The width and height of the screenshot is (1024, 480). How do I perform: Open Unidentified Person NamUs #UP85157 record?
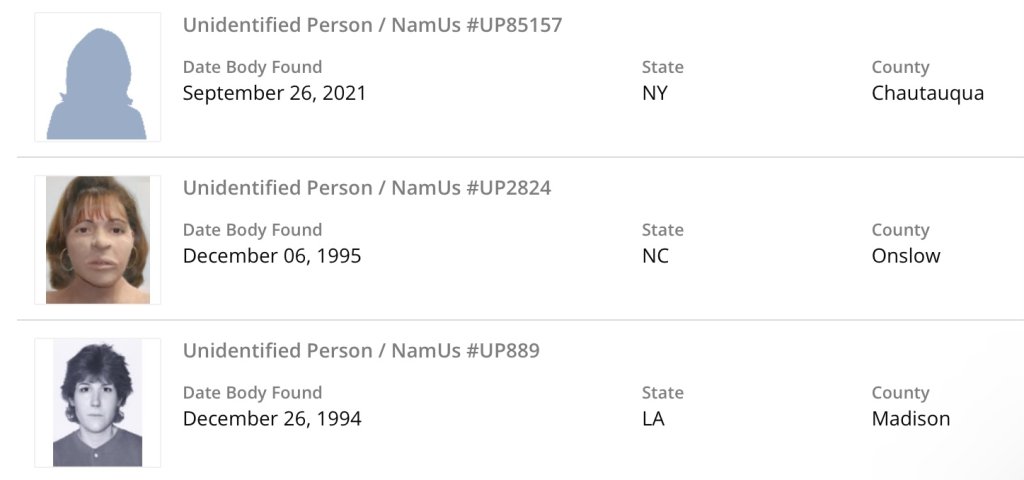coord(372,25)
